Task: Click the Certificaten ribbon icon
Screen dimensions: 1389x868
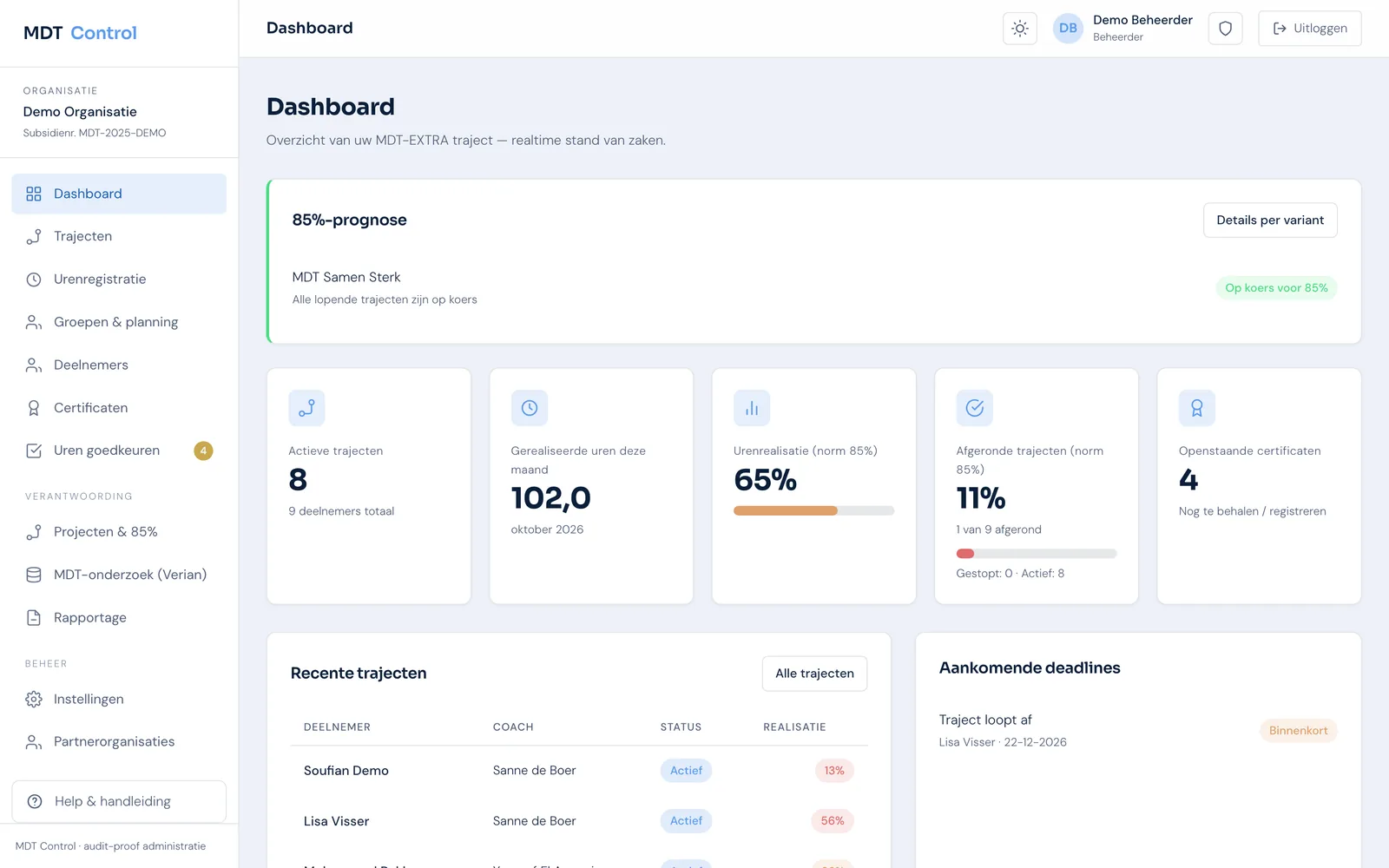Action: click(x=34, y=408)
